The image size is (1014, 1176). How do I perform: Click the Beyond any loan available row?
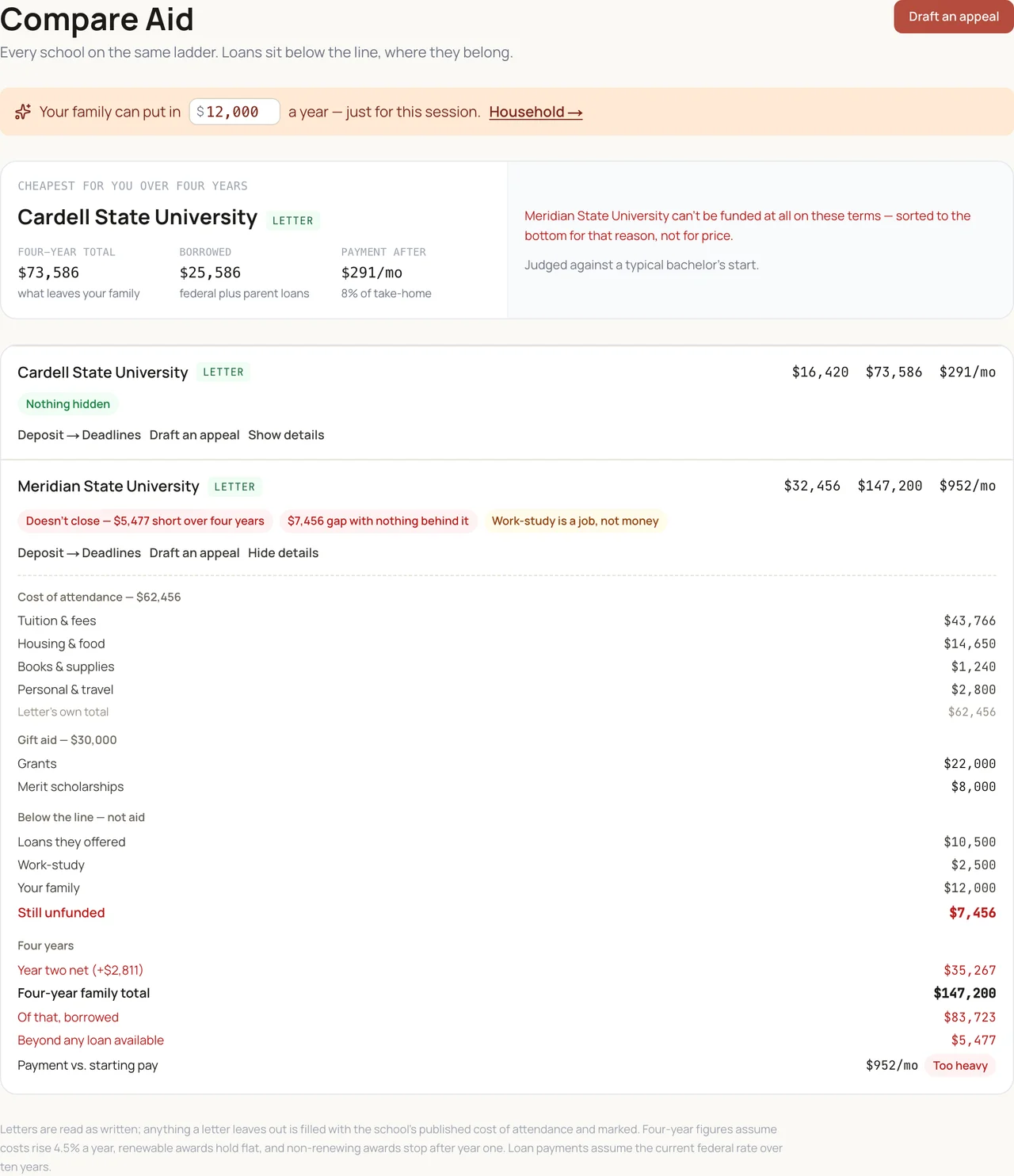507,1040
